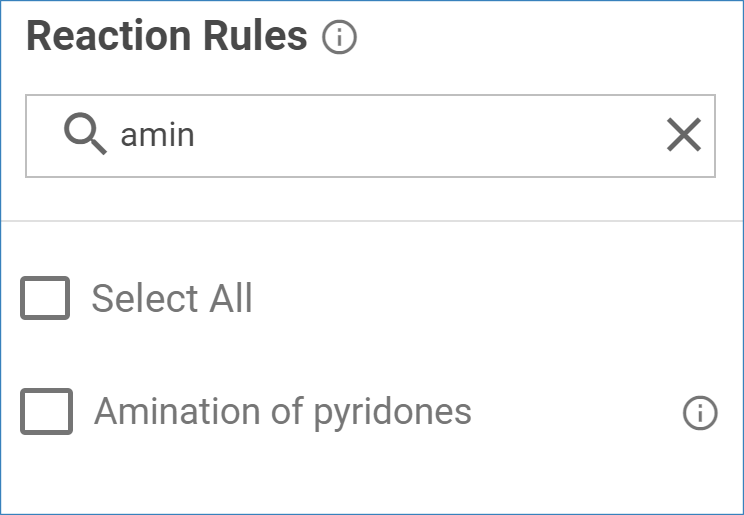Clear the 'amin' search with X
The image size is (744, 515).
point(684,135)
